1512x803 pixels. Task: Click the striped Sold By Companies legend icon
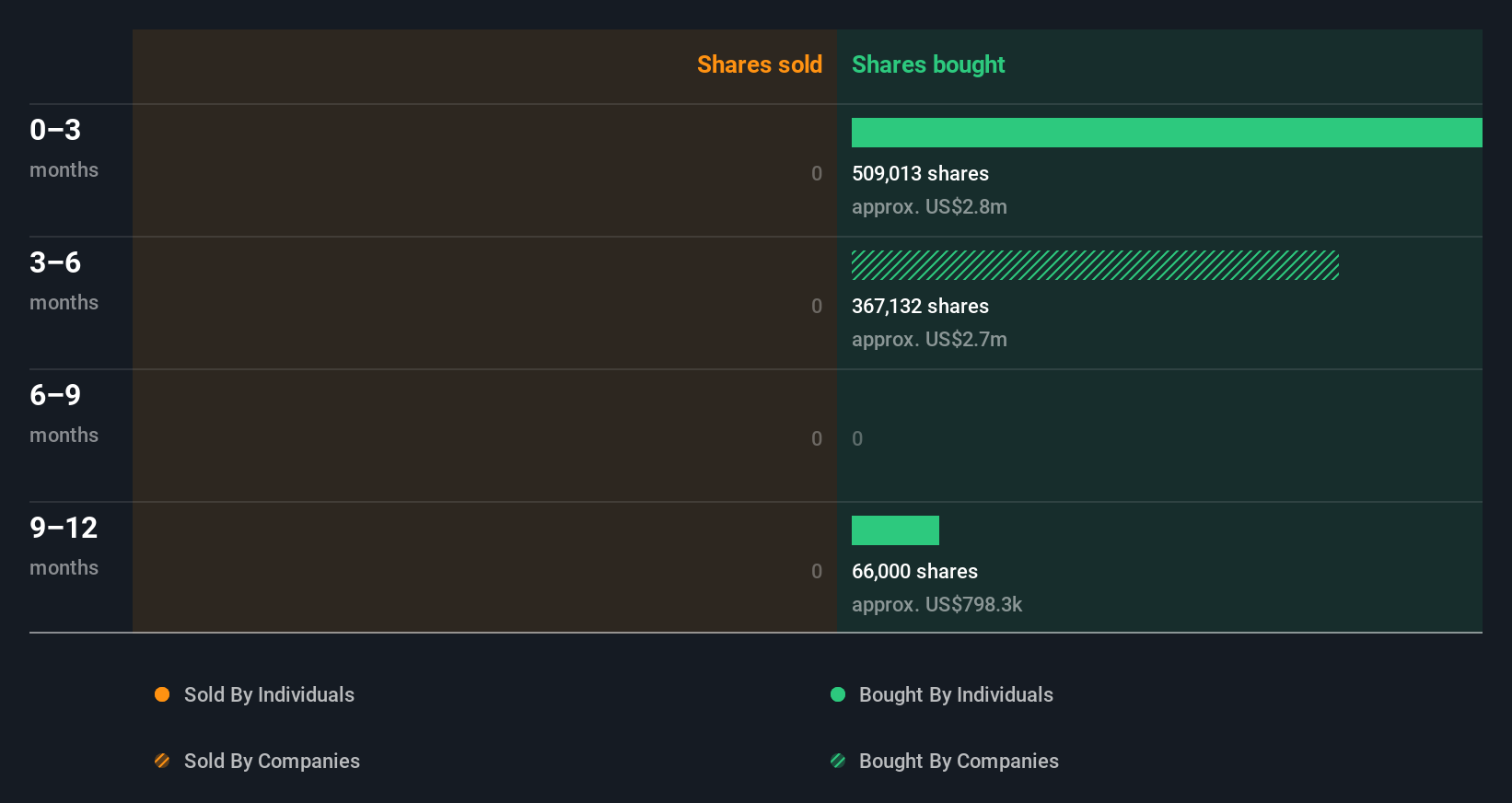[162, 761]
